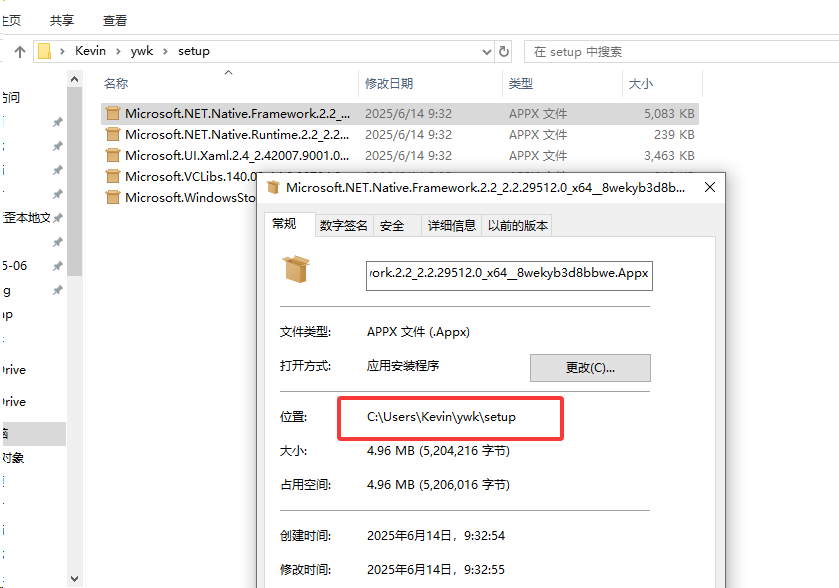Open the 详细信息 tab
The width and height of the screenshot is (839, 588).
coord(451,226)
